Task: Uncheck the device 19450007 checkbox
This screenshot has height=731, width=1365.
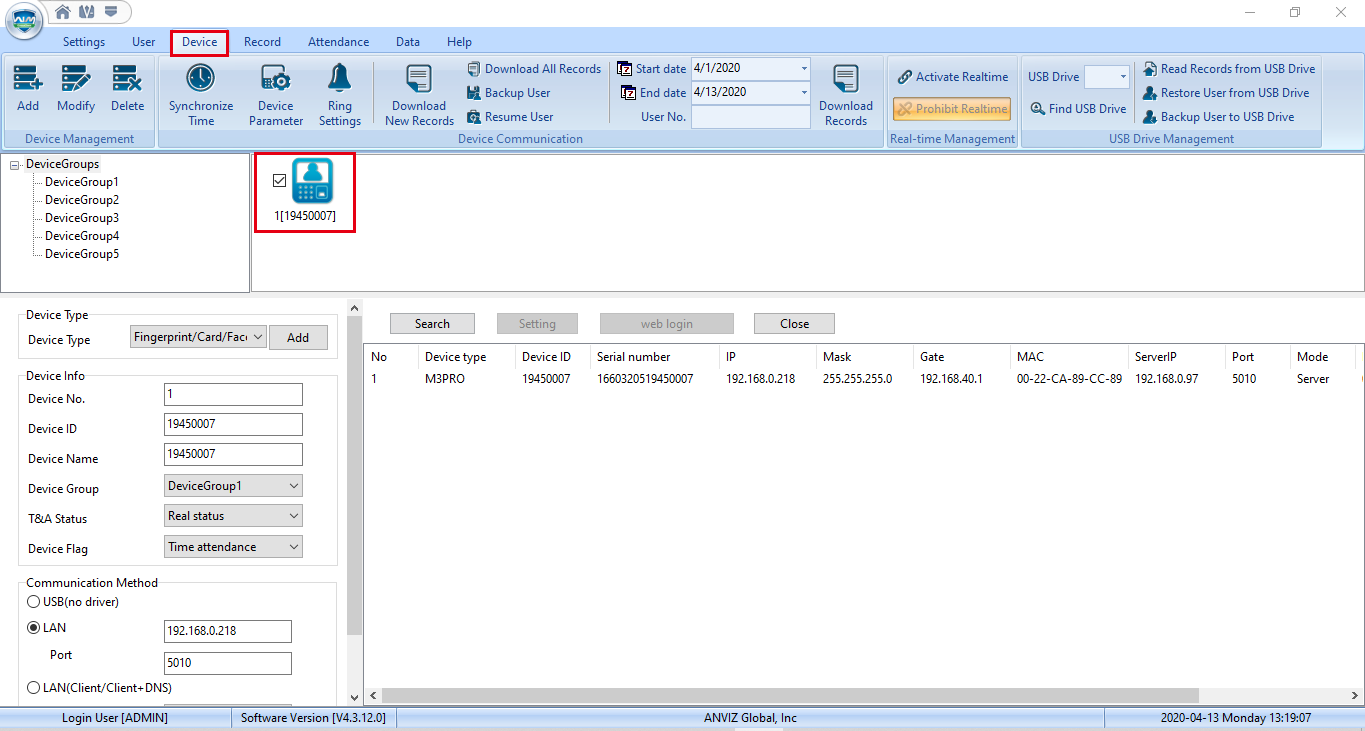Action: [x=279, y=180]
